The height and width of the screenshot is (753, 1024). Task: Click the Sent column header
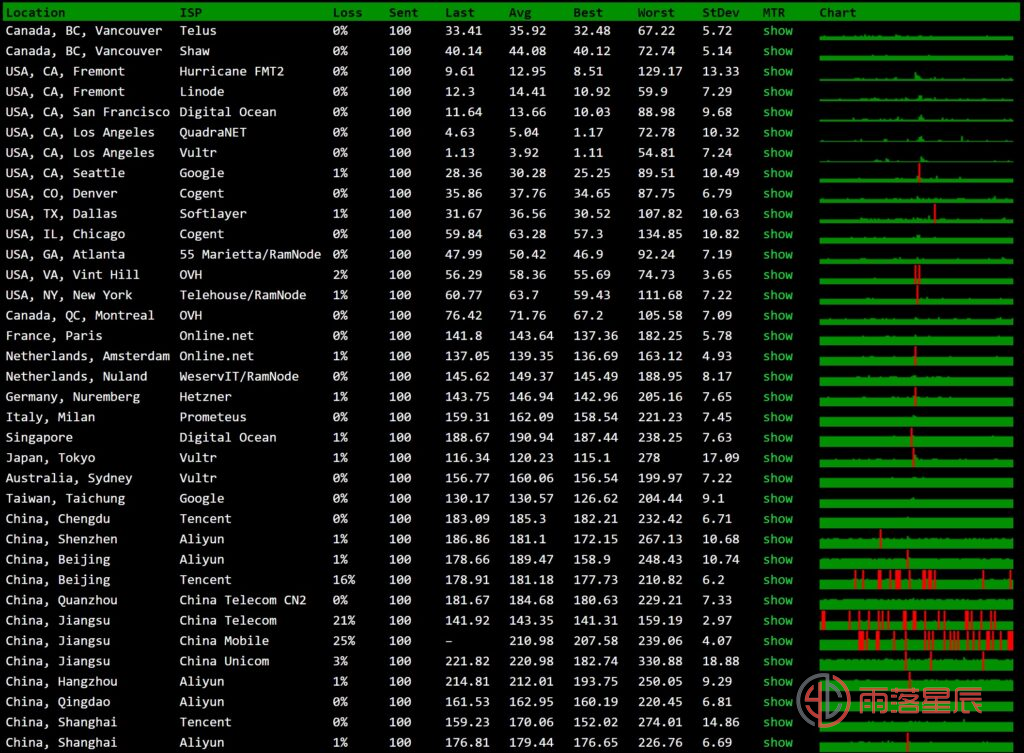[x=403, y=12]
